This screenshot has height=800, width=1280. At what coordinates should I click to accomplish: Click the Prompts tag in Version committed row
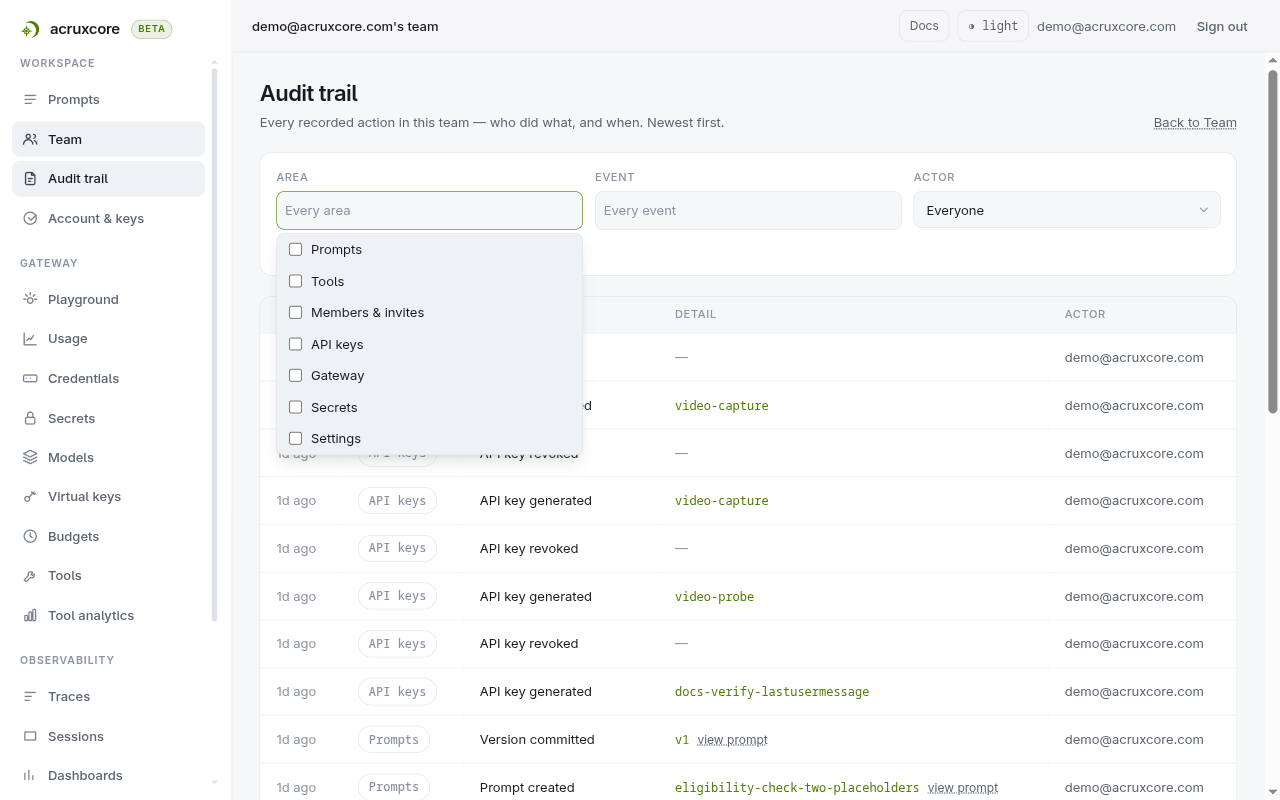[x=394, y=740]
